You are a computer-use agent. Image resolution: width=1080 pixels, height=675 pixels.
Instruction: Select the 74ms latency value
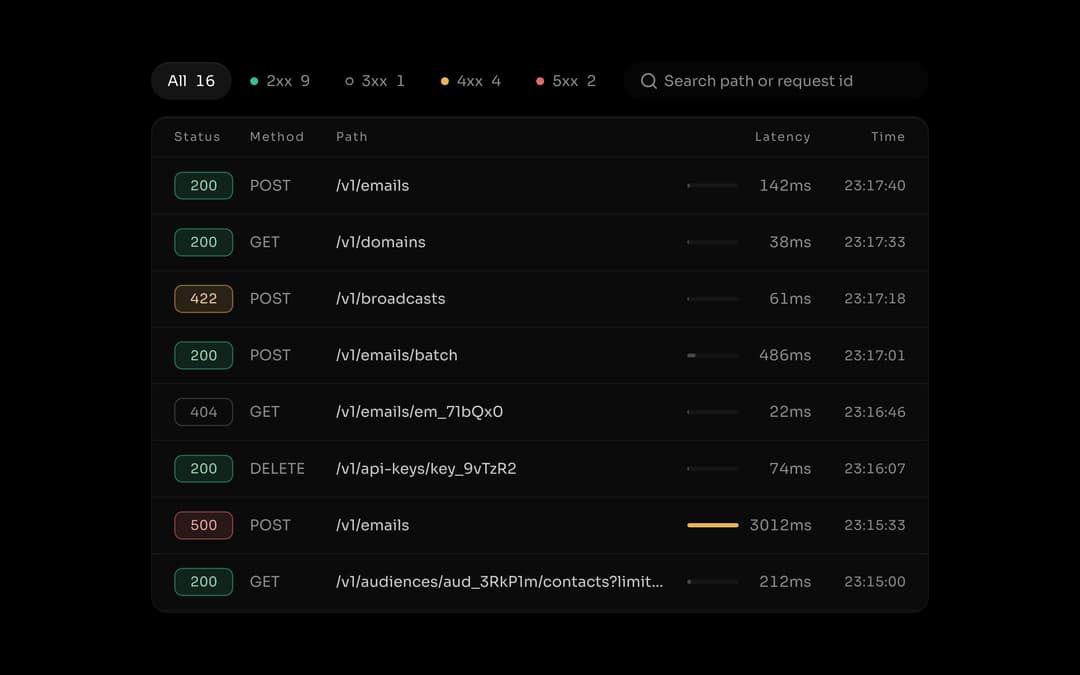click(x=790, y=468)
